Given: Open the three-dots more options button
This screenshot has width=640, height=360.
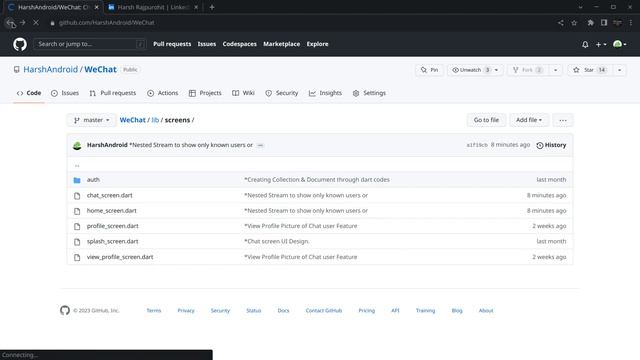Looking at the screenshot, I should [563, 120].
